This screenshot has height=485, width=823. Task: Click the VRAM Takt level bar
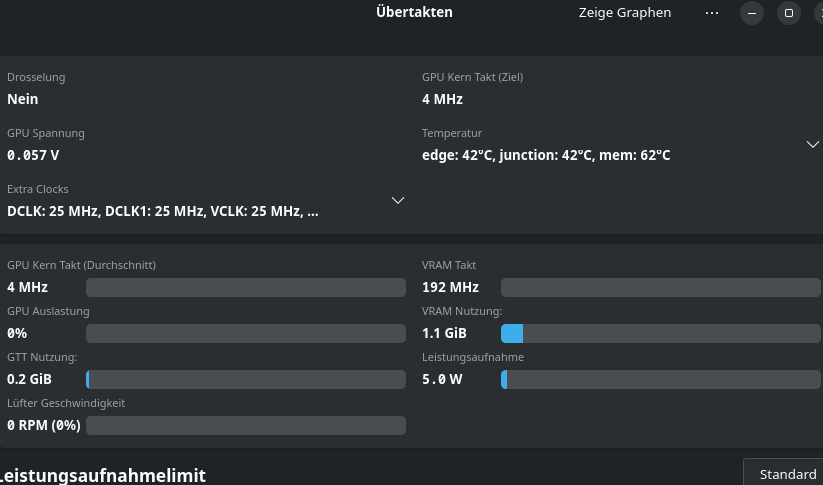(660, 288)
